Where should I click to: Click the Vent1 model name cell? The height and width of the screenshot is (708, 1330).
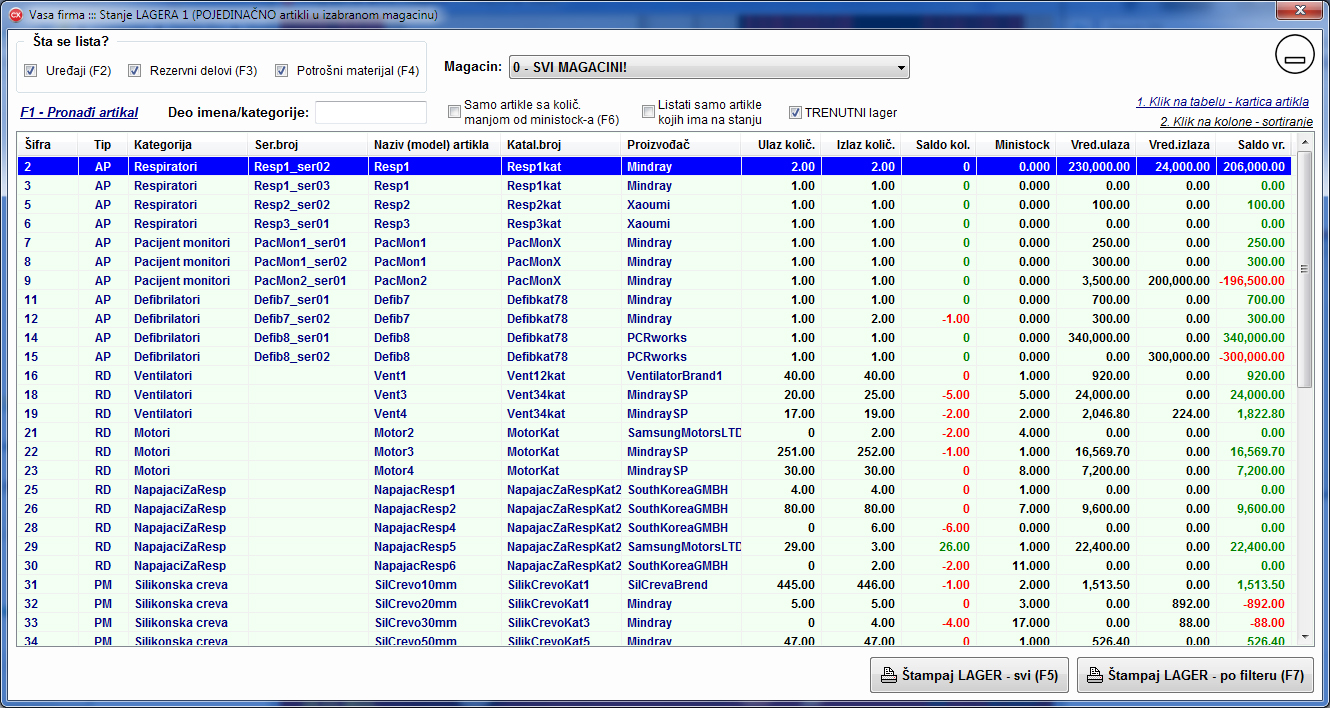(435, 376)
